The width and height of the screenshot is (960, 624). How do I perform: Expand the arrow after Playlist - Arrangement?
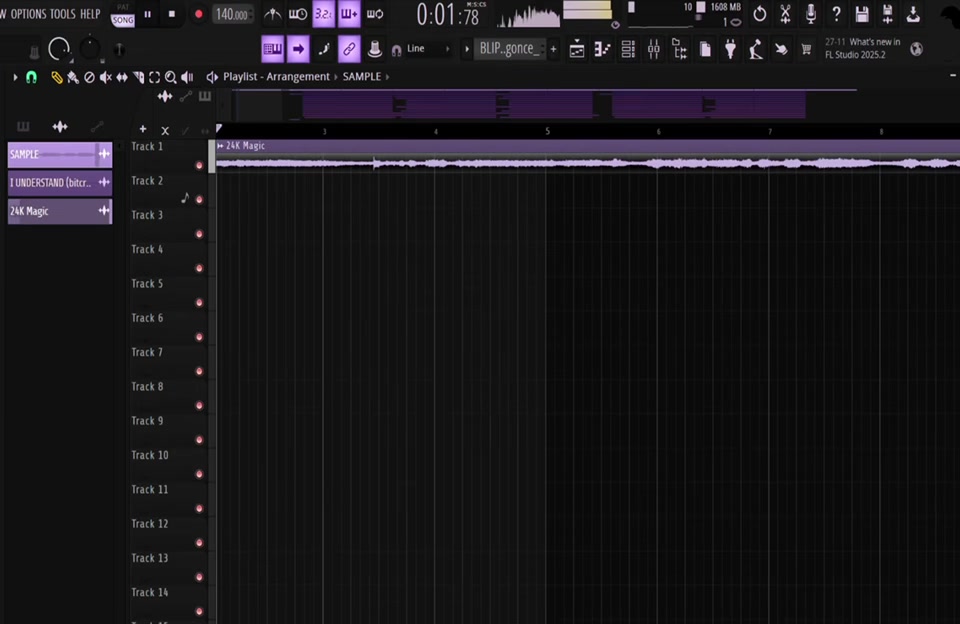[336, 77]
